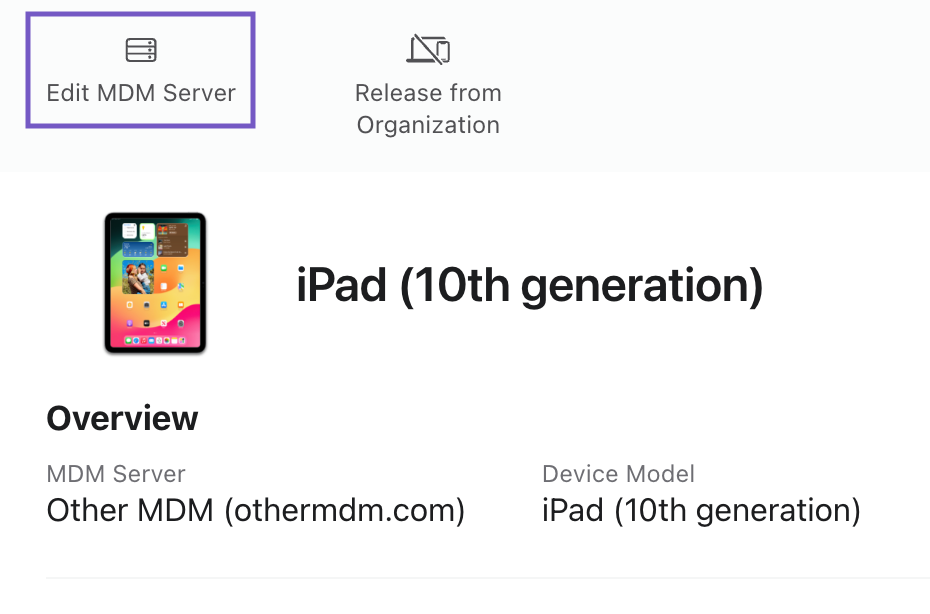The image size is (930, 614).
Task: Click the word Organization in the toolbar
Action: tap(428, 125)
